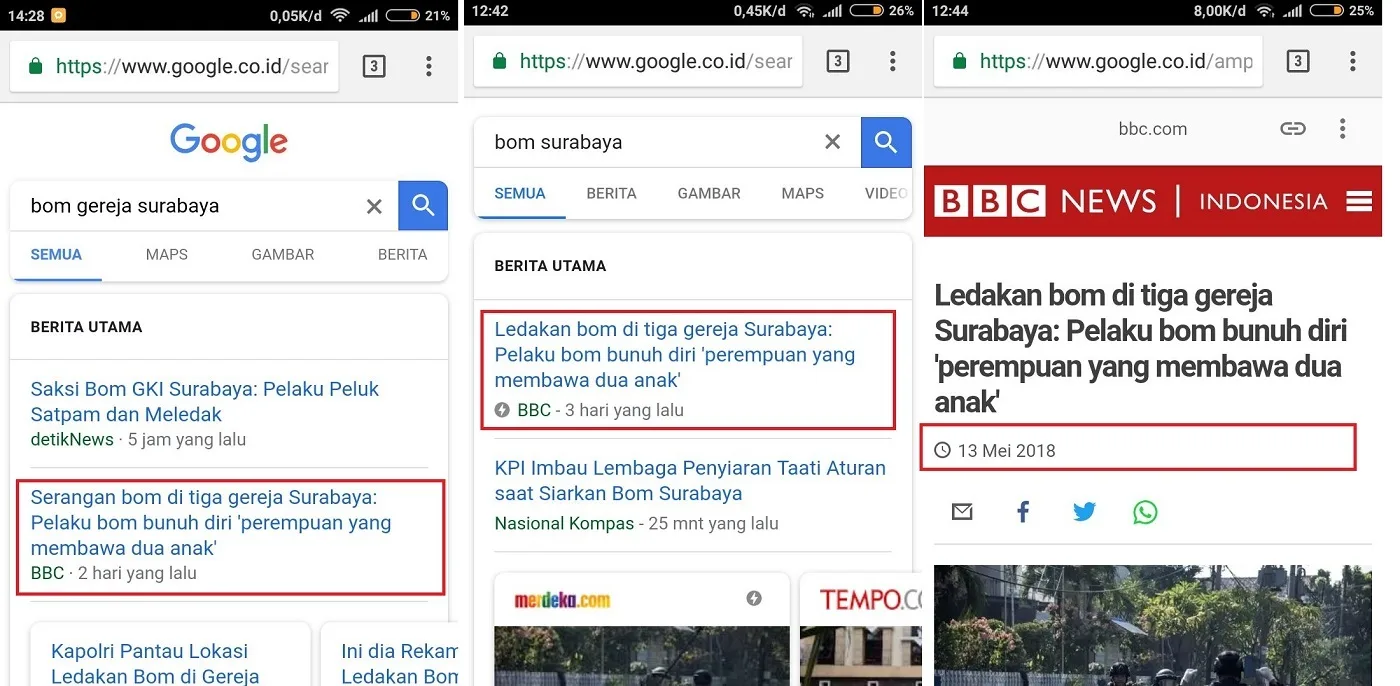Viewport: 1400px width, 686px height.
Task: Tap the URL bar in middle phone
Action: 638,62
